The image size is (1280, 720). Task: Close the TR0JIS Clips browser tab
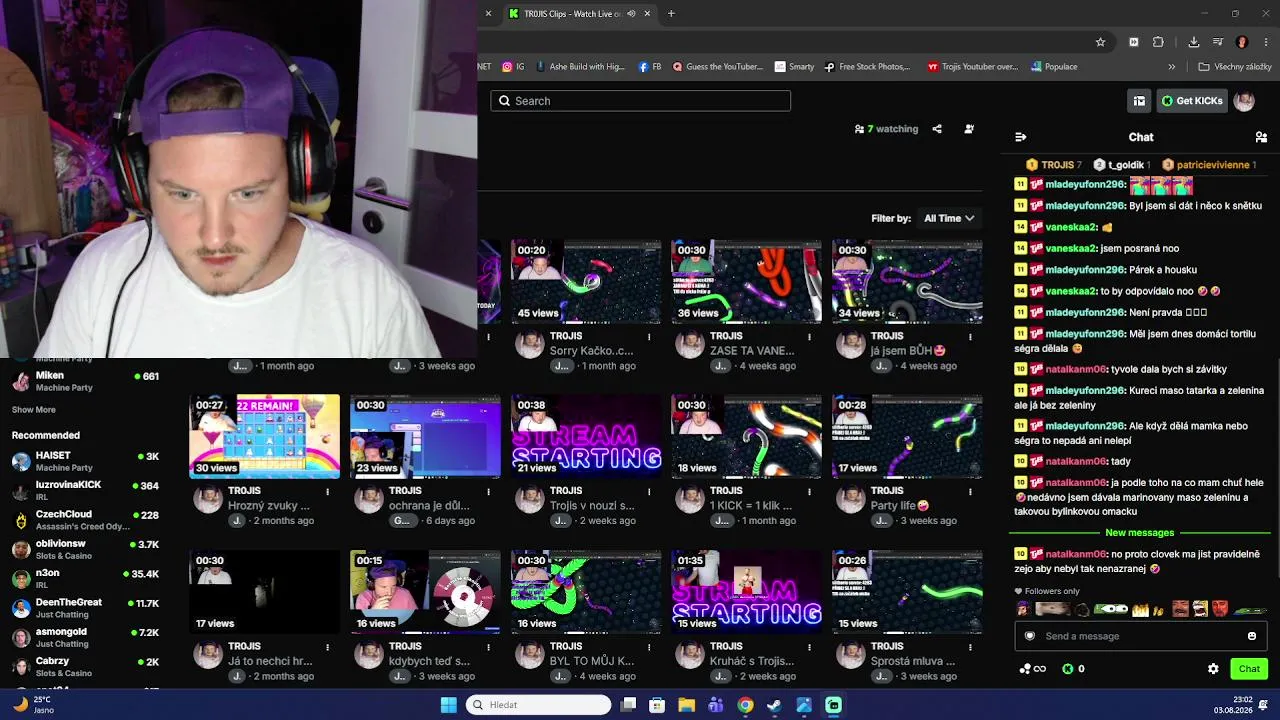coord(647,14)
